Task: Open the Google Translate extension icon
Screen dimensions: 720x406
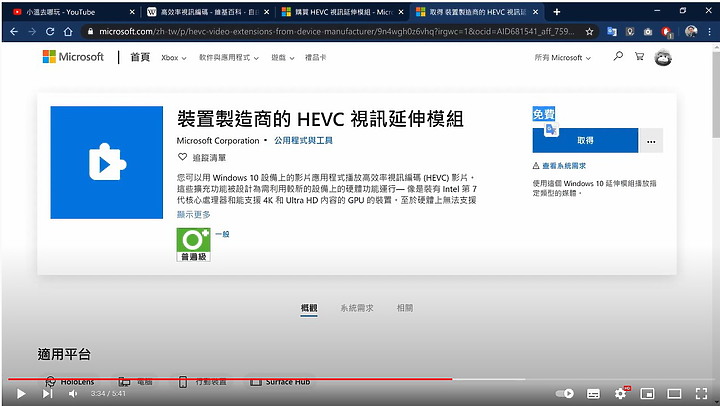Action: pyautogui.click(x=612, y=32)
